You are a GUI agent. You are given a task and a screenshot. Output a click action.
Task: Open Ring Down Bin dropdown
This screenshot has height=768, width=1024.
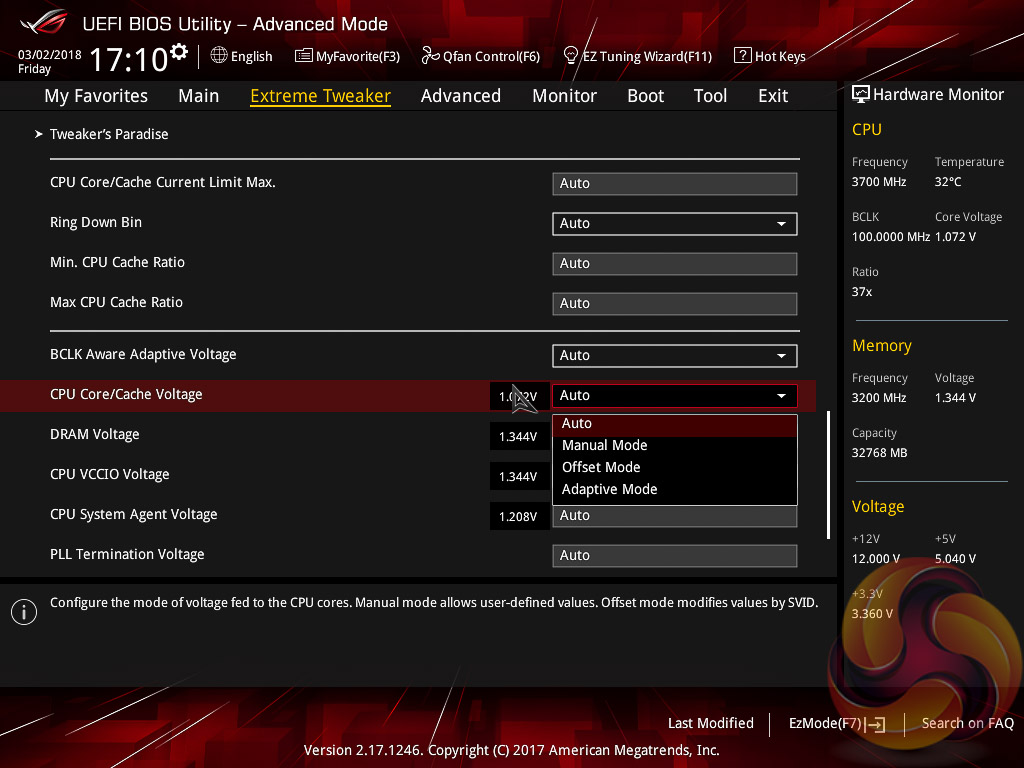pyautogui.click(x=675, y=224)
